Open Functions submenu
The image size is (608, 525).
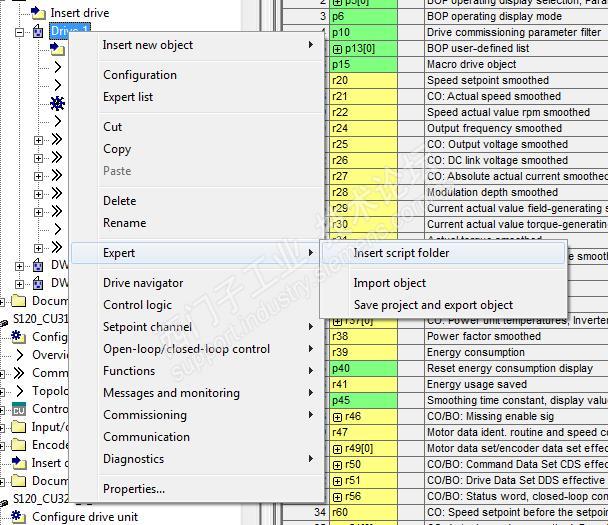[x=197, y=371]
